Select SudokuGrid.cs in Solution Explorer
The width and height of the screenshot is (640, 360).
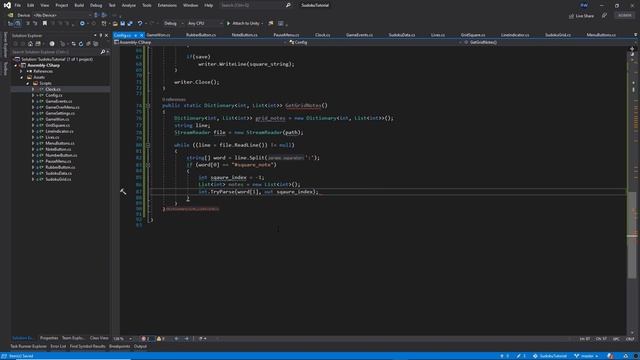(x=58, y=179)
